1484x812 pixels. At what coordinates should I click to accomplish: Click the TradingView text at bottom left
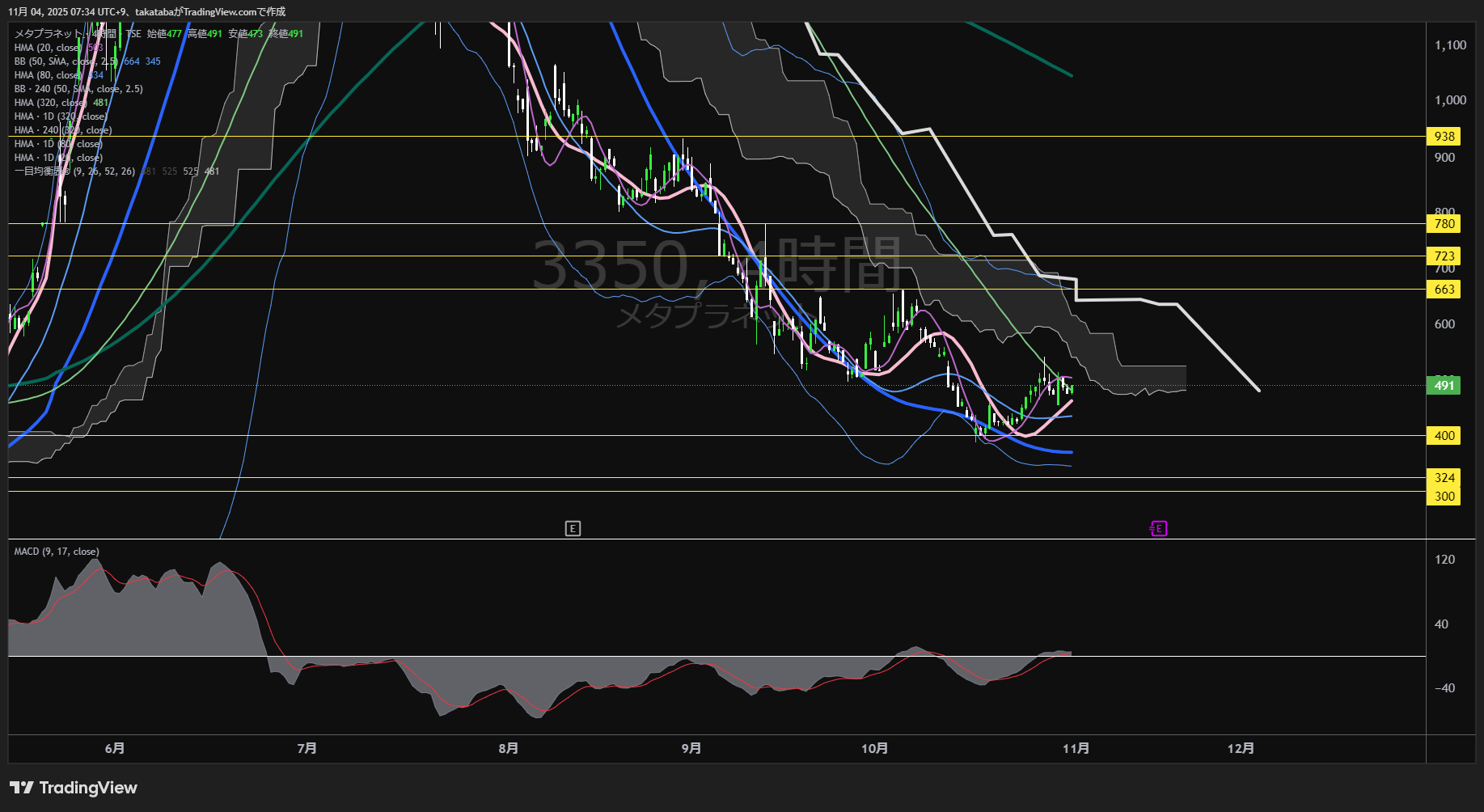point(88,788)
